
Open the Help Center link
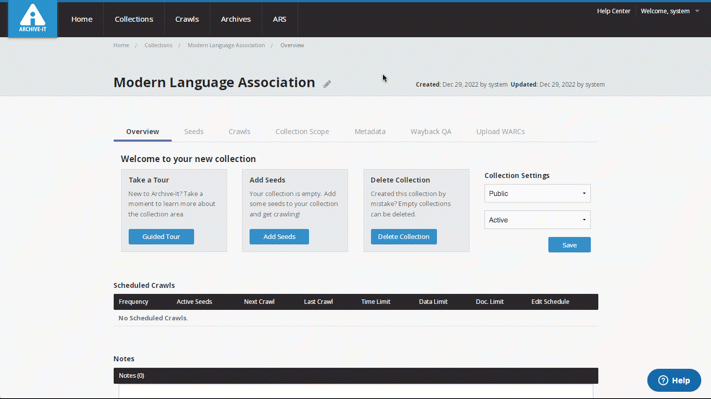(x=613, y=11)
